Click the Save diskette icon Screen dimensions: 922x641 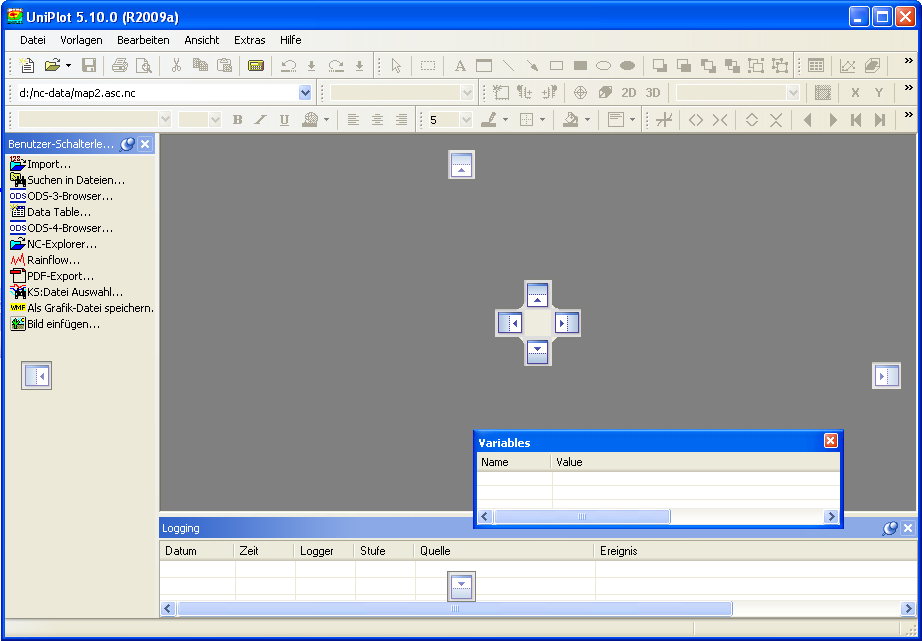89,66
